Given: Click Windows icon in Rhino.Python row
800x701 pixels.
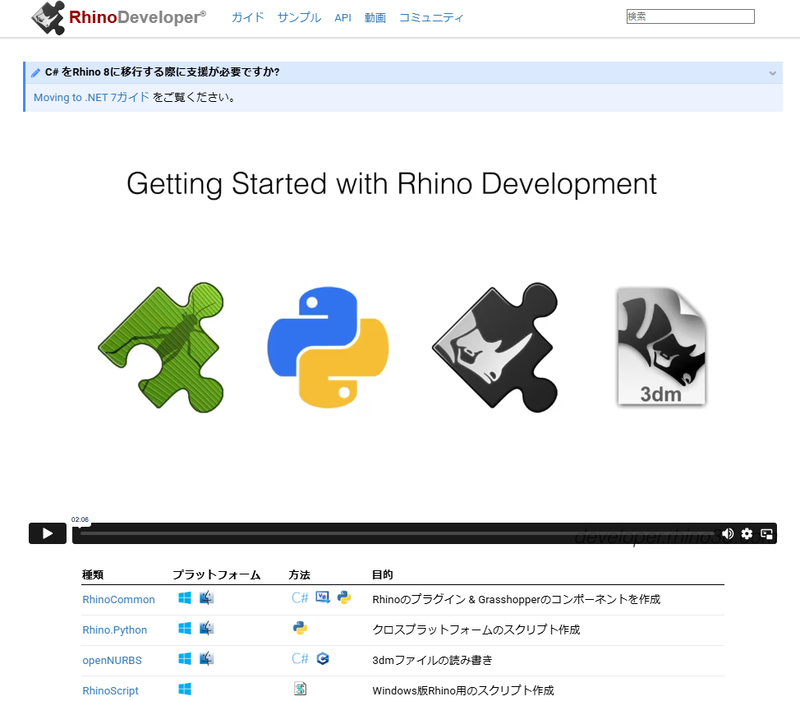Looking at the screenshot, I should [185, 628].
